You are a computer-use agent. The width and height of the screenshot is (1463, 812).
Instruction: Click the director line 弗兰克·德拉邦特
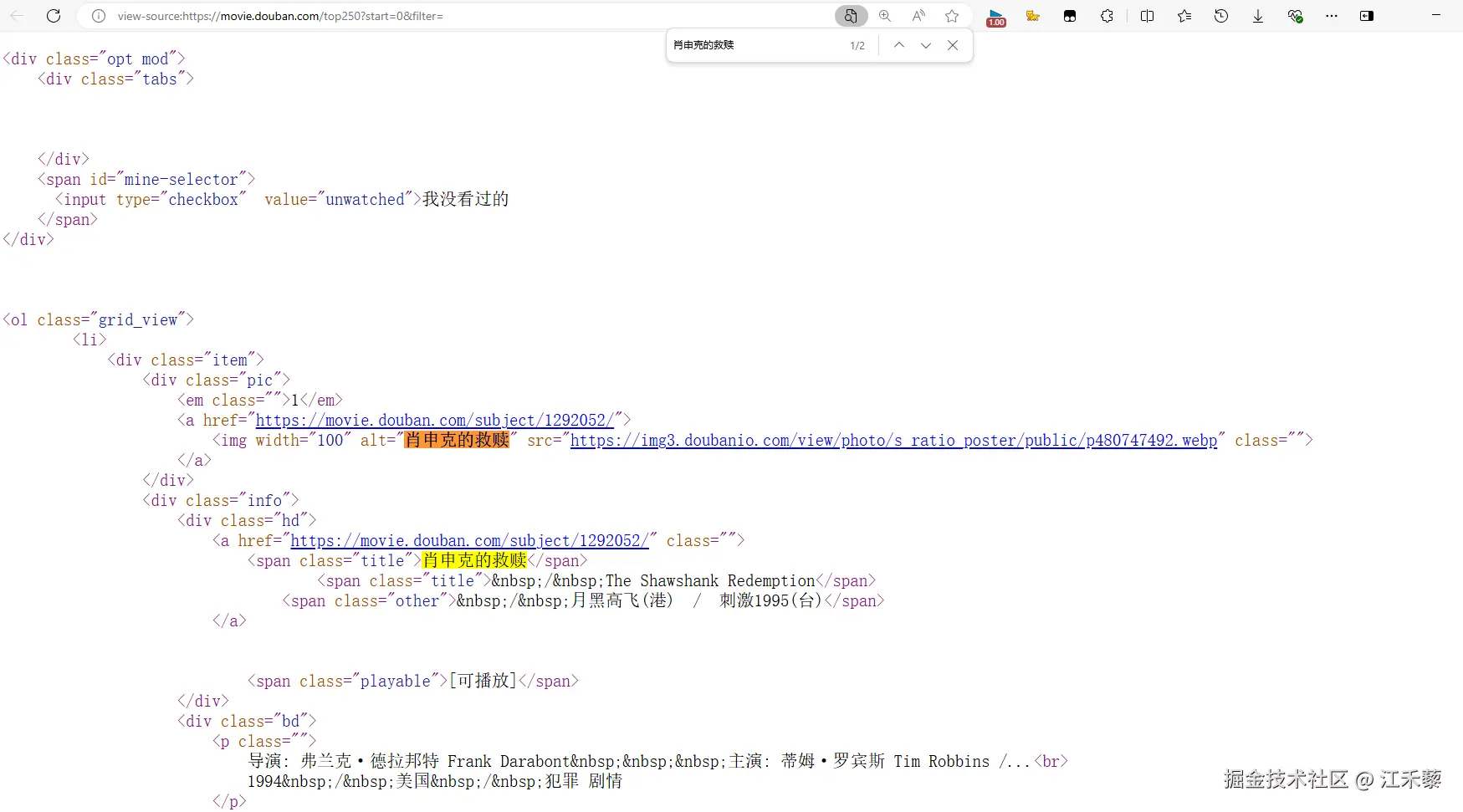coord(658,761)
